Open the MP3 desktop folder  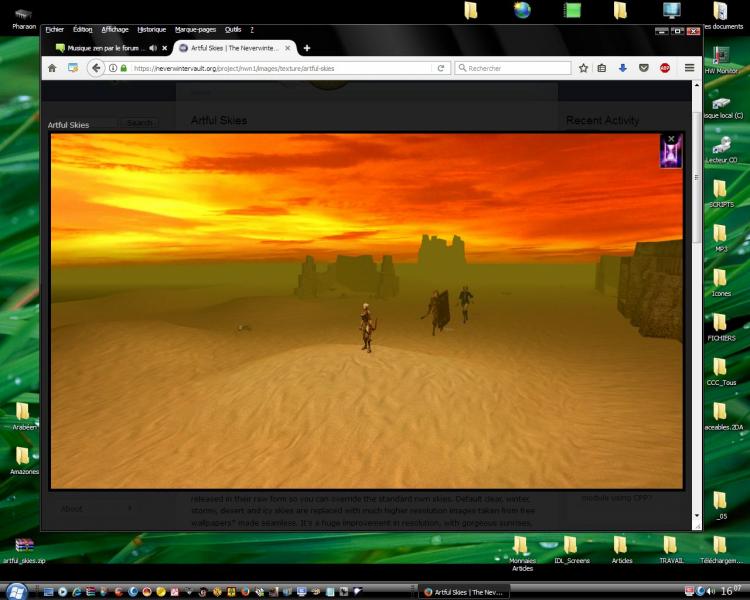(720, 238)
